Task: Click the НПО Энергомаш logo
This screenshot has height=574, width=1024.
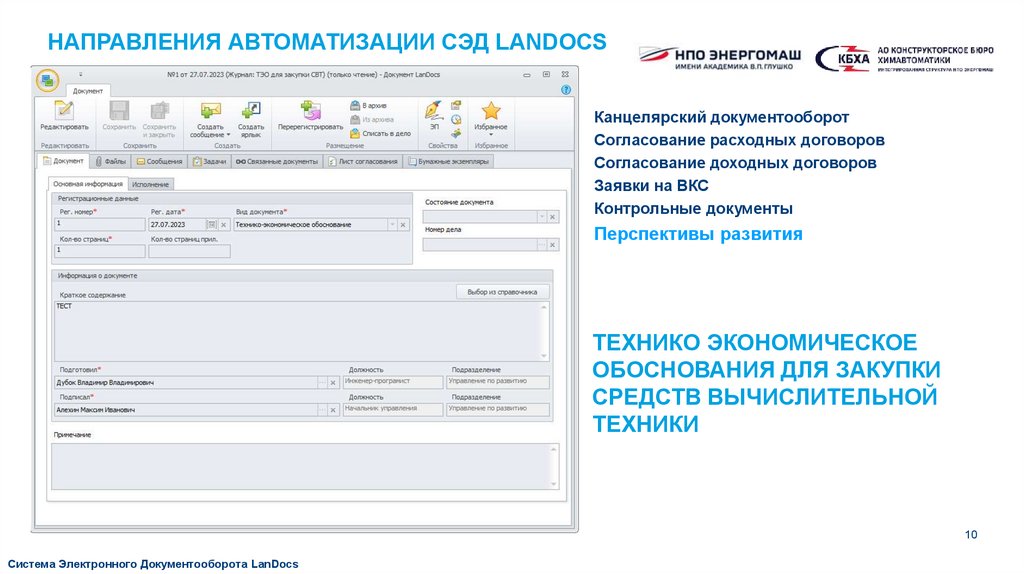Action: point(719,57)
